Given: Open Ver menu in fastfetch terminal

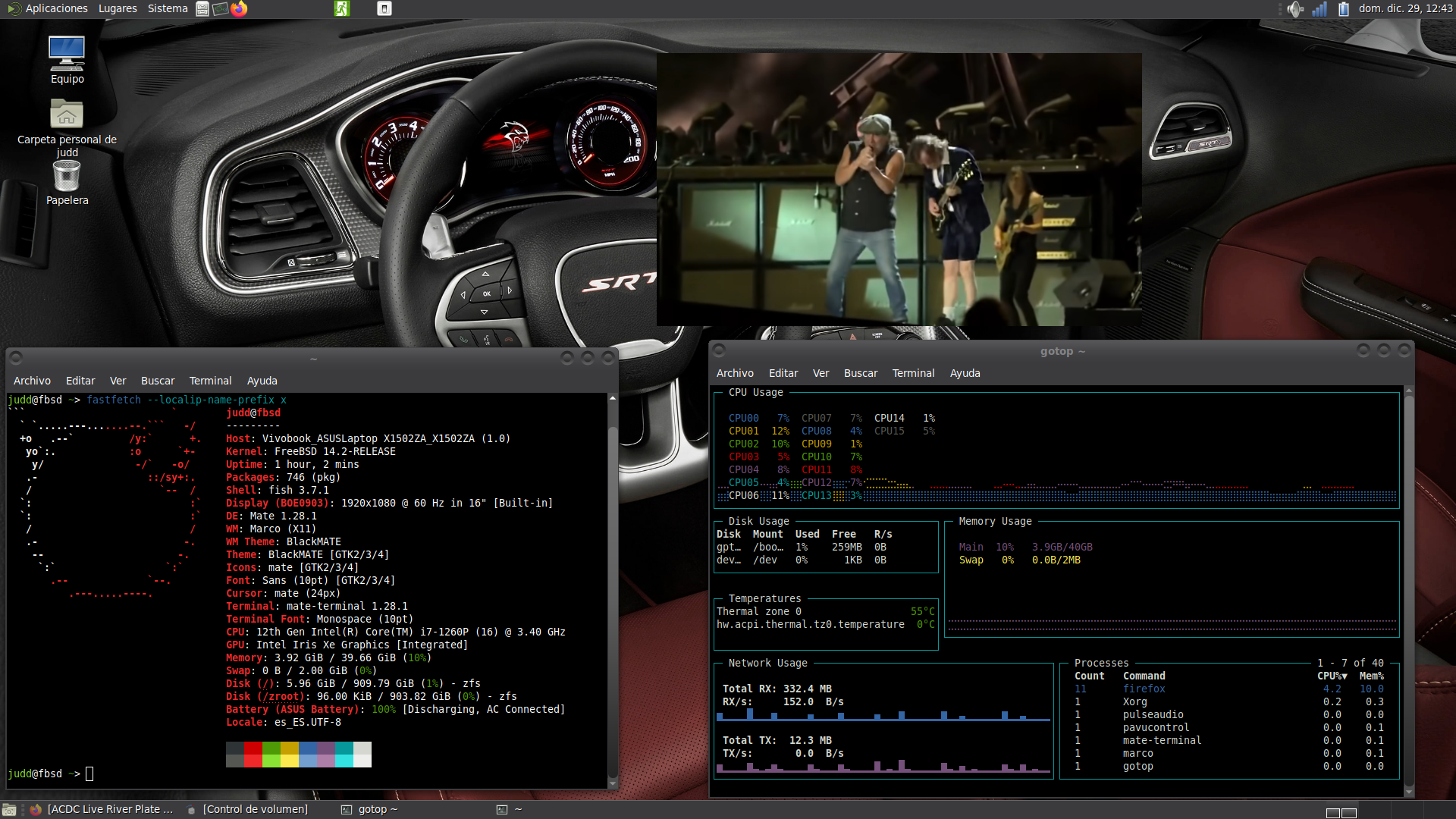Looking at the screenshot, I should (x=118, y=381).
